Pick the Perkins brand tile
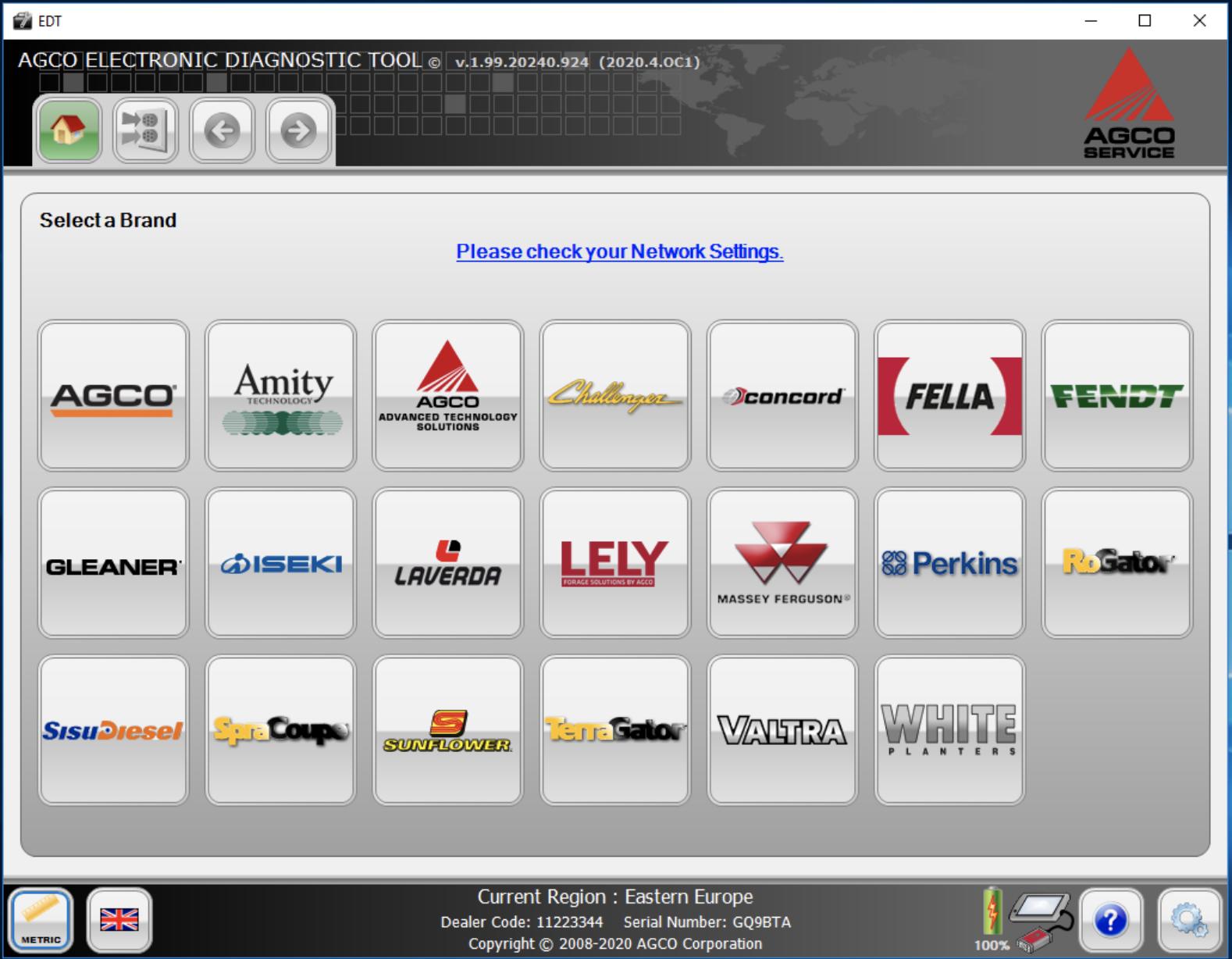Viewport: 1232px width, 959px height. pos(949,563)
